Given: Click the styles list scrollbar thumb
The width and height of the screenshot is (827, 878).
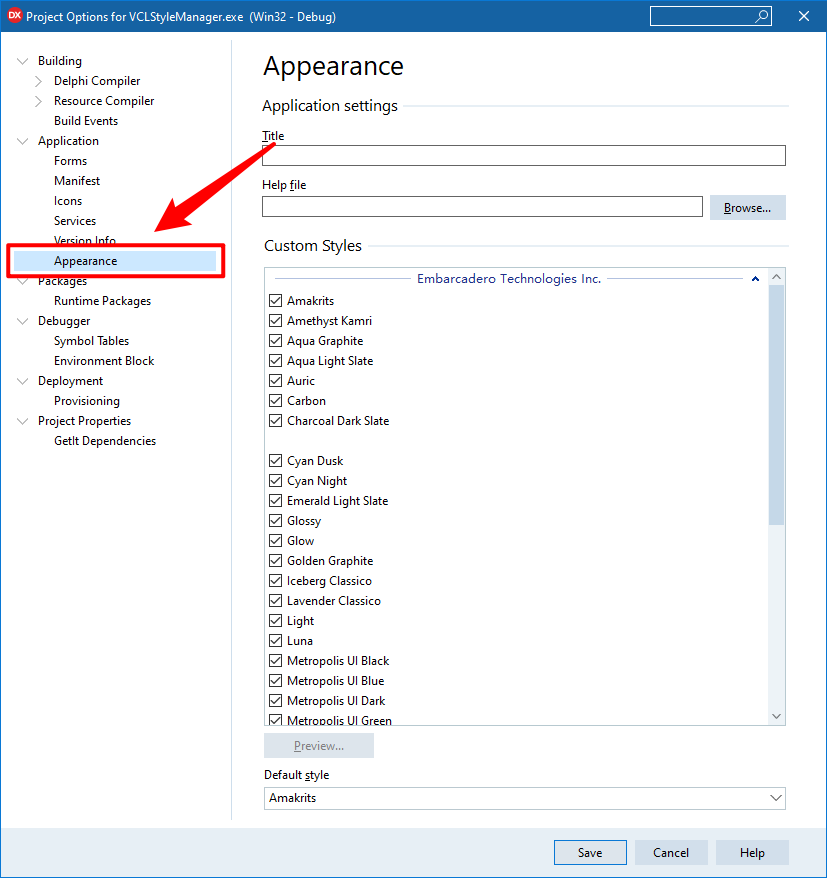Looking at the screenshot, I should (x=776, y=405).
